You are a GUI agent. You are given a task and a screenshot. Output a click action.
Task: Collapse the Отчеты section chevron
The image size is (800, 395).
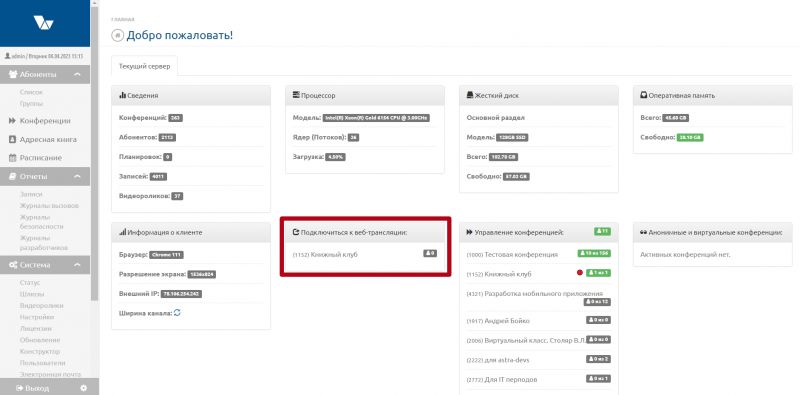(x=78, y=177)
